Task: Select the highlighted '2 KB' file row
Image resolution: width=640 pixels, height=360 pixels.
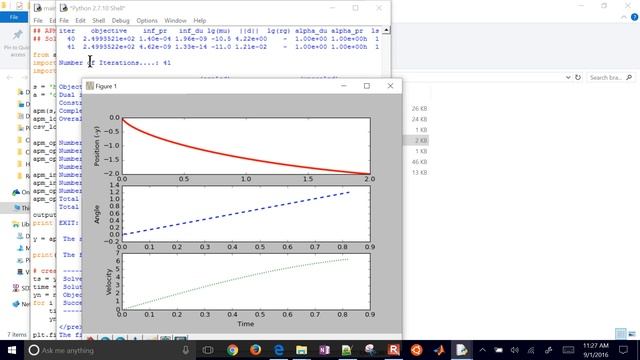Action: (416, 140)
